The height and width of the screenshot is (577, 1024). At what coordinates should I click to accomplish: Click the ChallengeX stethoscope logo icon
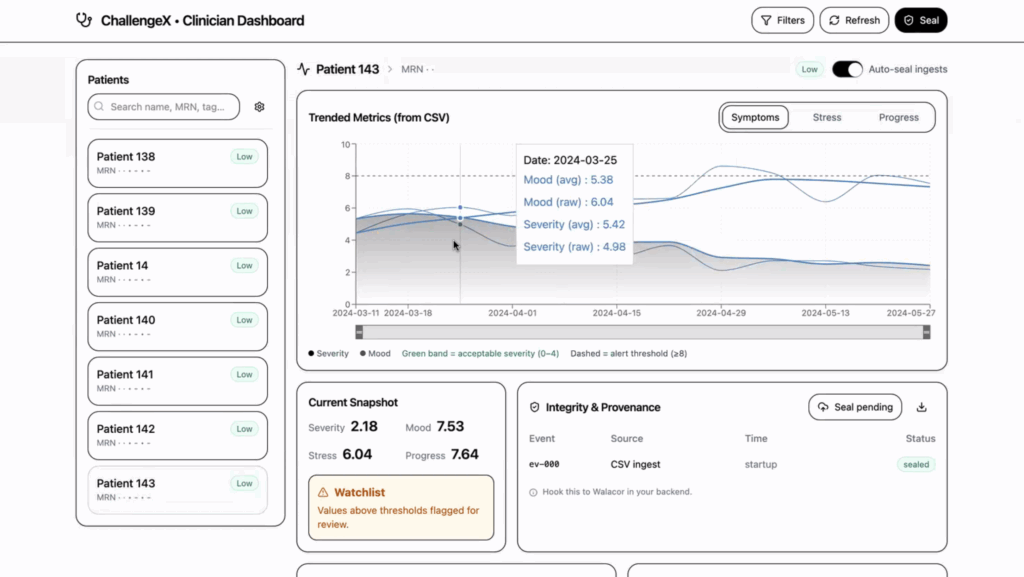84,20
